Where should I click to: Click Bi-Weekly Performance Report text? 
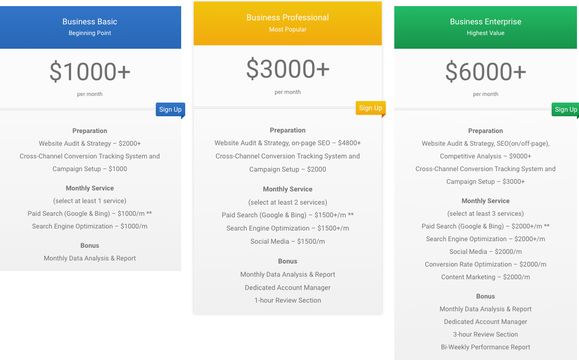click(x=486, y=347)
